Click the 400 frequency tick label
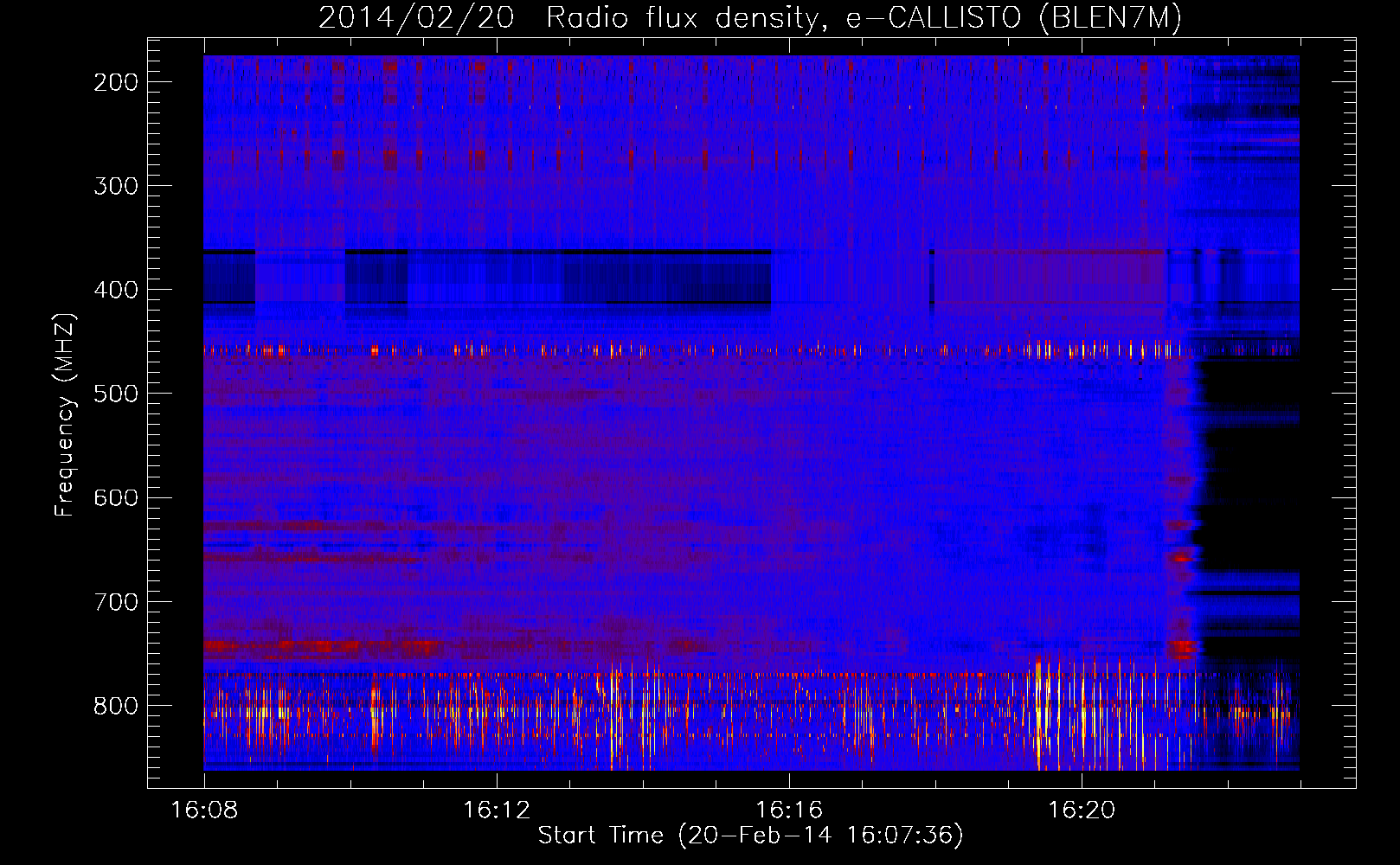Screen dimensions: 1400x865 point(116,290)
